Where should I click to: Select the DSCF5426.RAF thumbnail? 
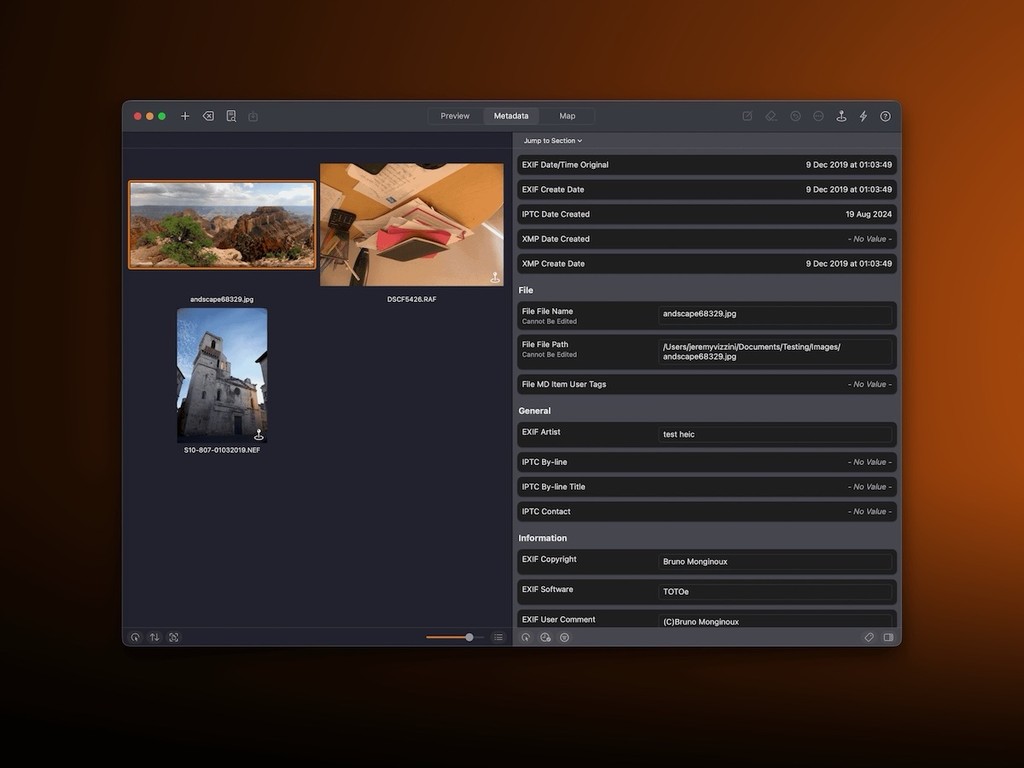point(412,225)
